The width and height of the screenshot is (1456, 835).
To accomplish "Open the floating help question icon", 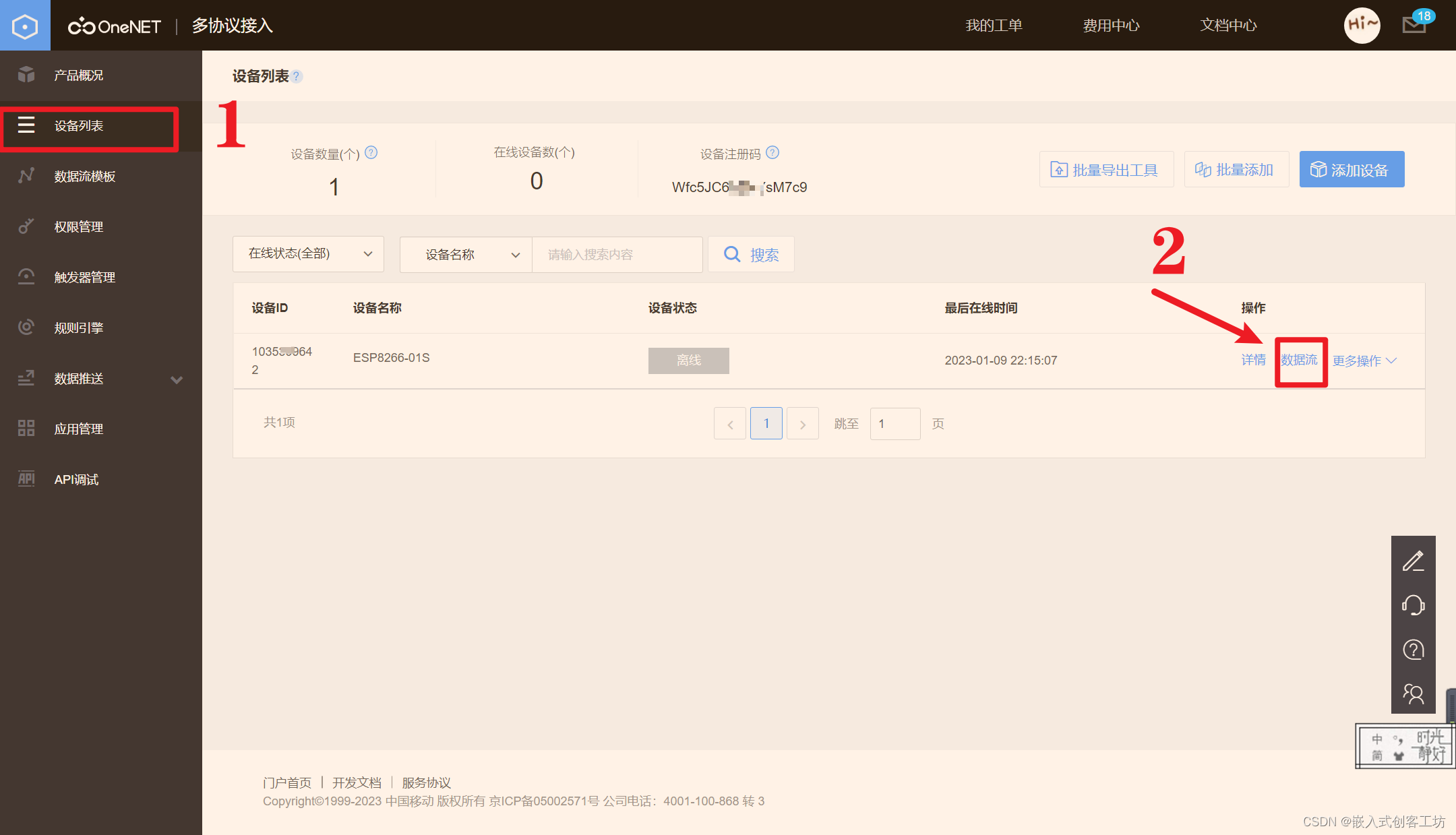I will [x=1414, y=650].
